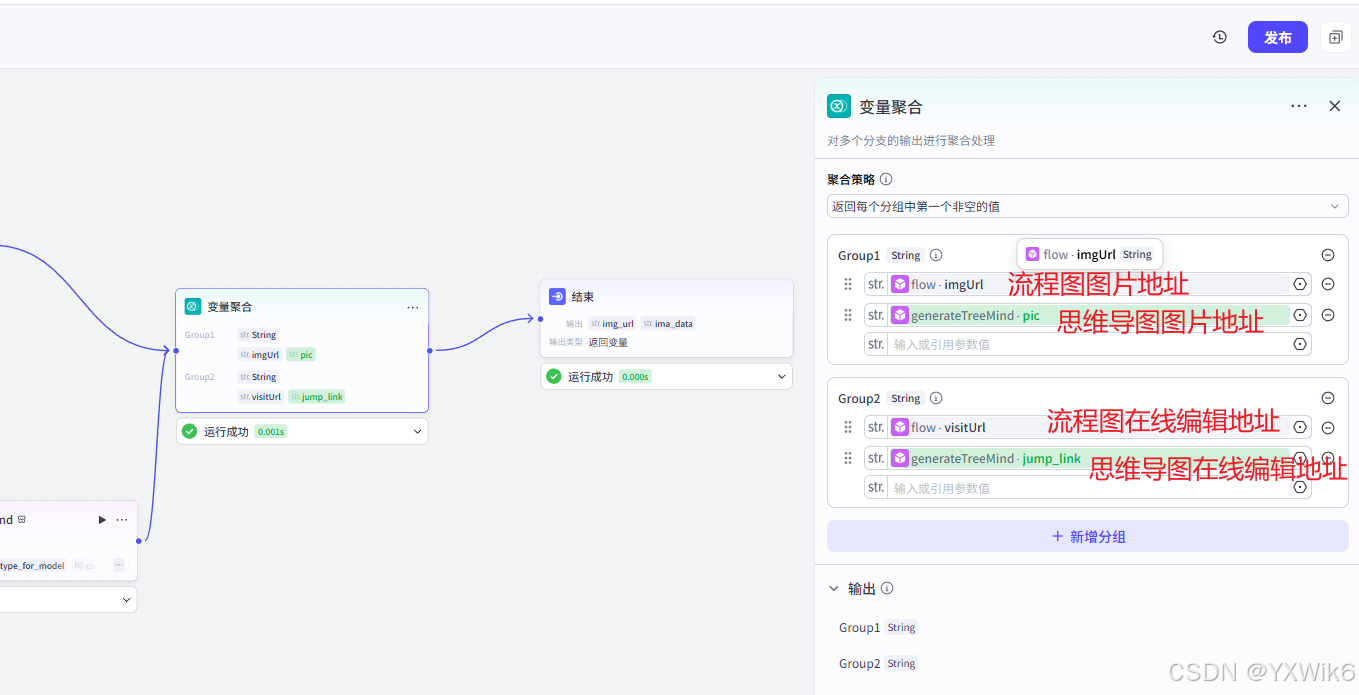
Task: Click 新增分组 to add a group
Action: coord(1087,537)
